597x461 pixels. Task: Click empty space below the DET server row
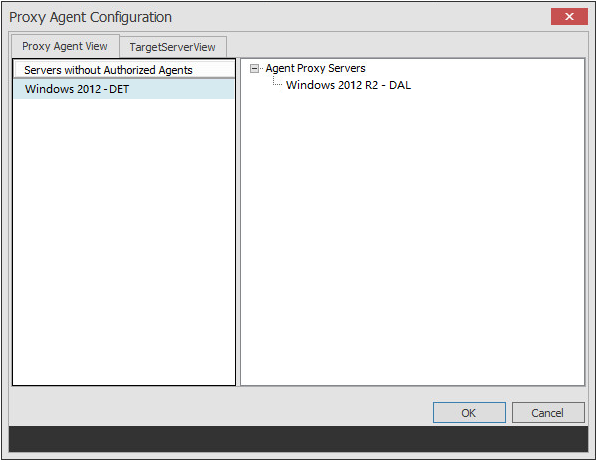124,242
